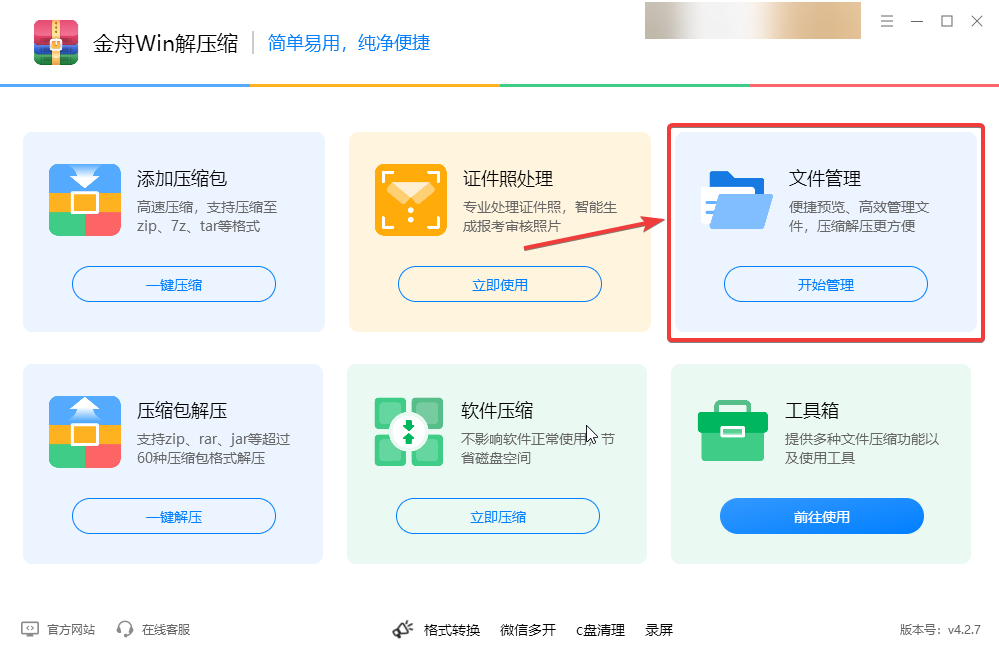Open the 格式转换 link
The height and width of the screenshot is (649, 999).
click(452, 630)
